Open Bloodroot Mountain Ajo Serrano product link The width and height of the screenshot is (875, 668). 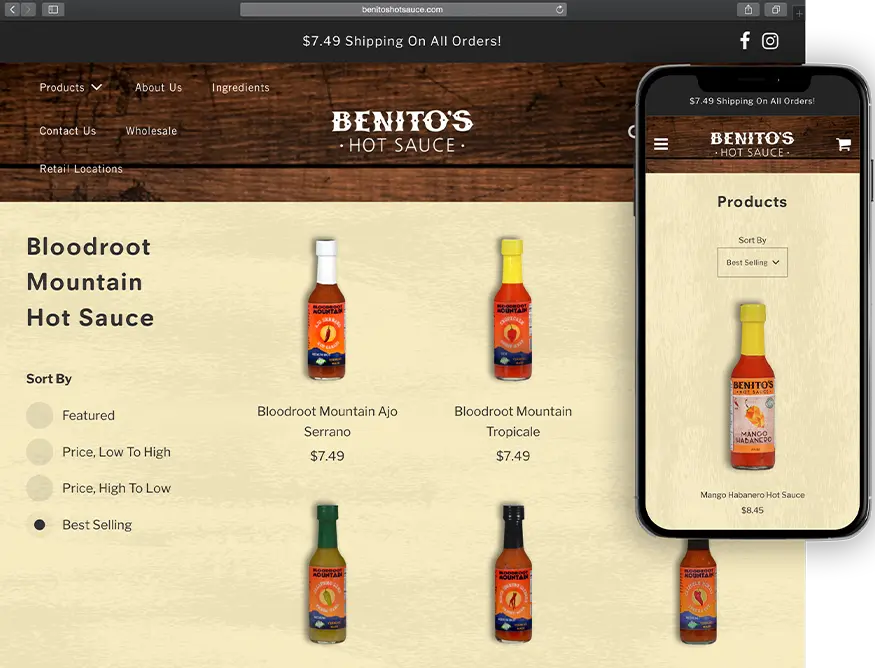click(327, 421)
